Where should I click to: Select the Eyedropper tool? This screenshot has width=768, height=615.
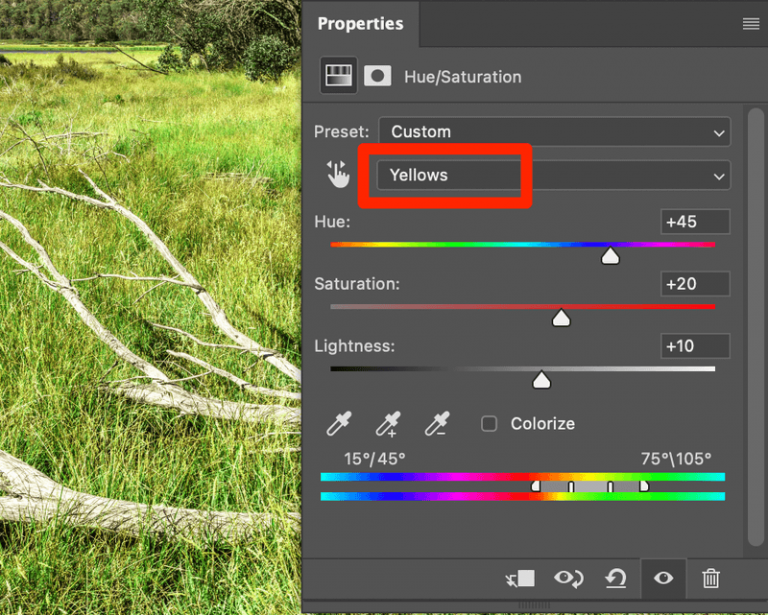click(x=339, y=424)
